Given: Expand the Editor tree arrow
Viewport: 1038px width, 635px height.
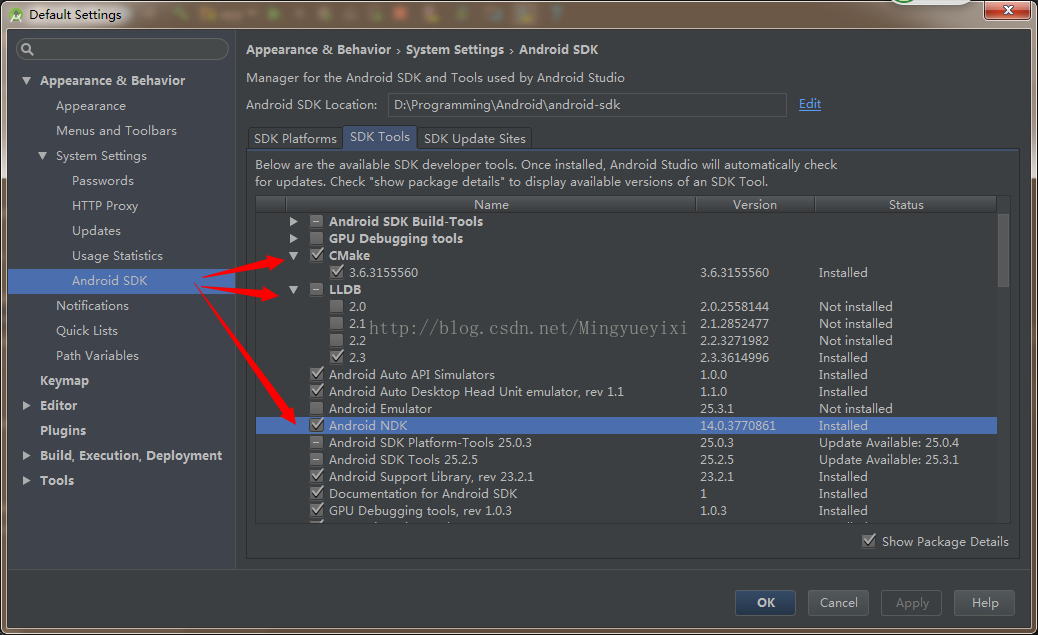Looking at the screenshot, I should 26,405.
